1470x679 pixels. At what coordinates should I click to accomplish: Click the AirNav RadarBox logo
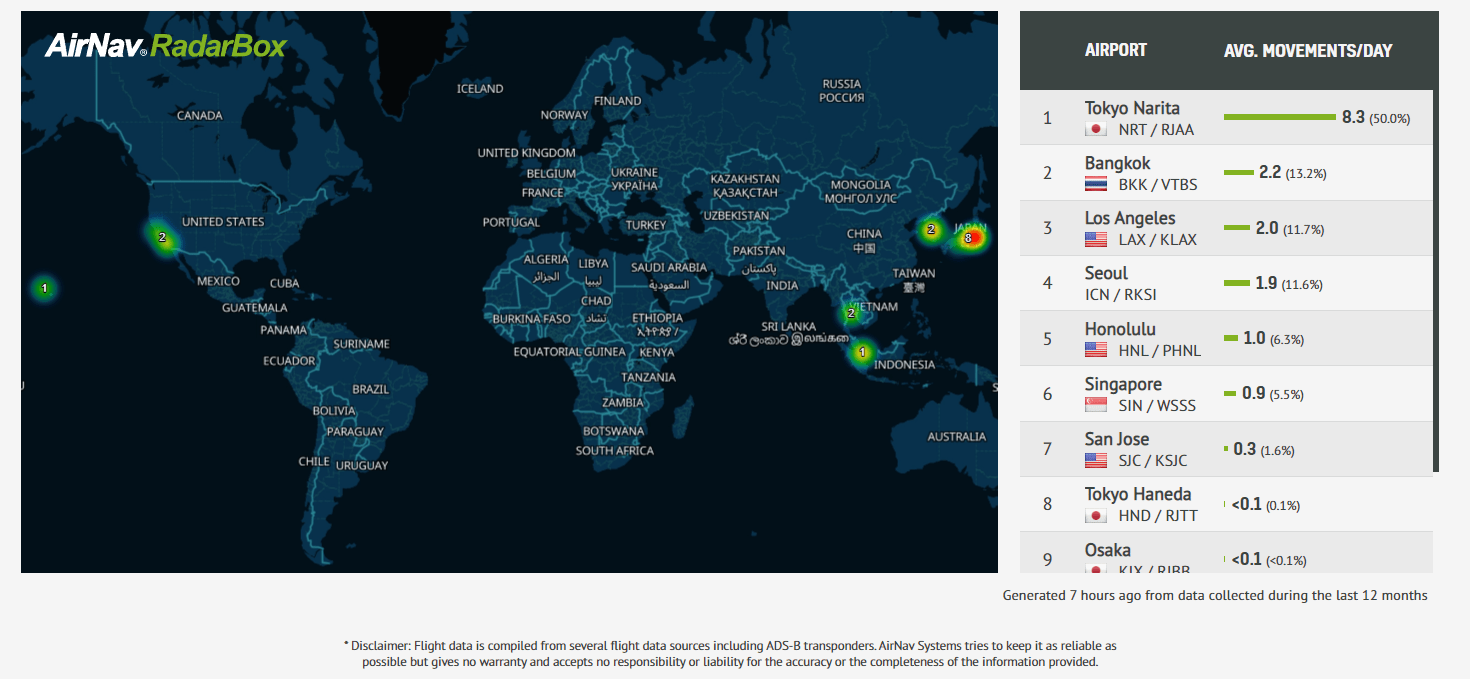[166, 45]
